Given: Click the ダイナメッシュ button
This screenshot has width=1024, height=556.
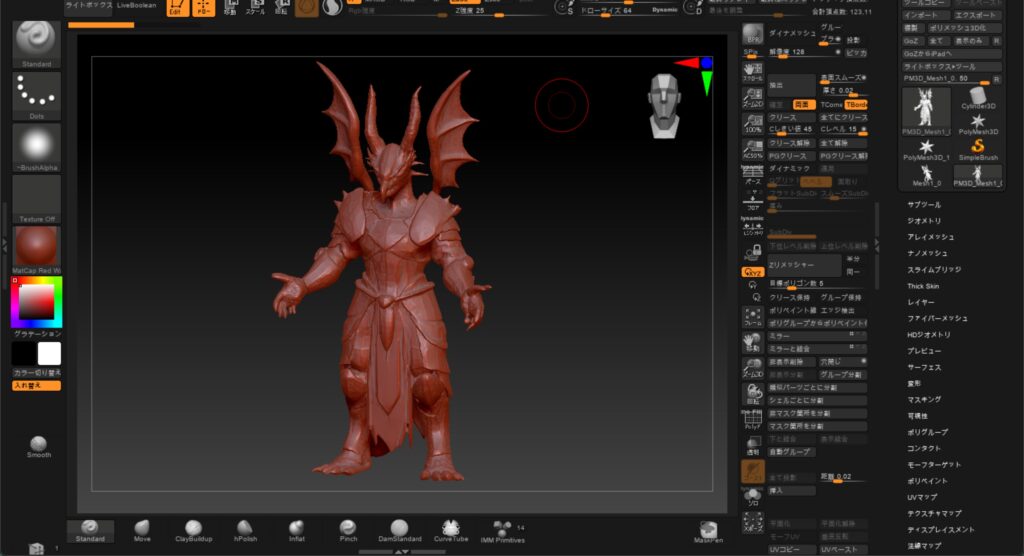Looking at the screenshot, I should pyautogui.click(x=792, y=33).
